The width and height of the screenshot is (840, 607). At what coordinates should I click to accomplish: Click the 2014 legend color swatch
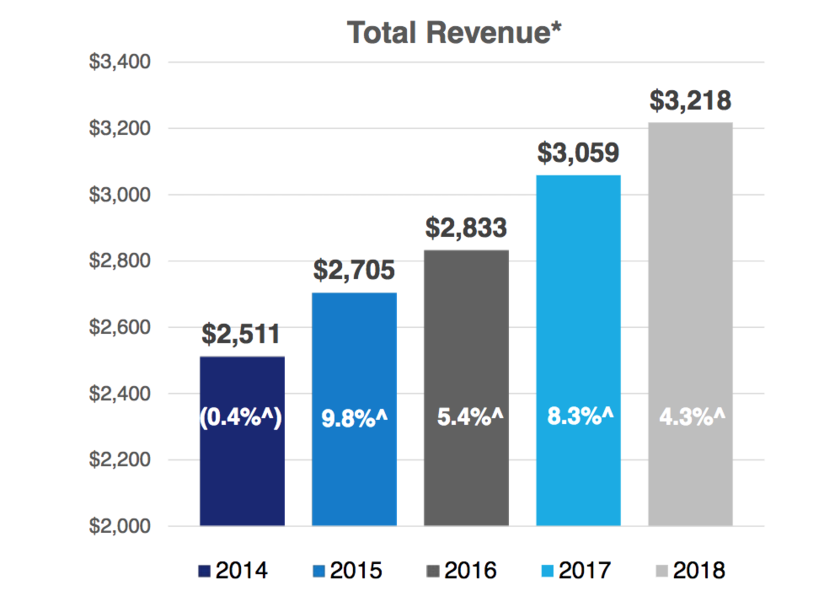[204, 573]
